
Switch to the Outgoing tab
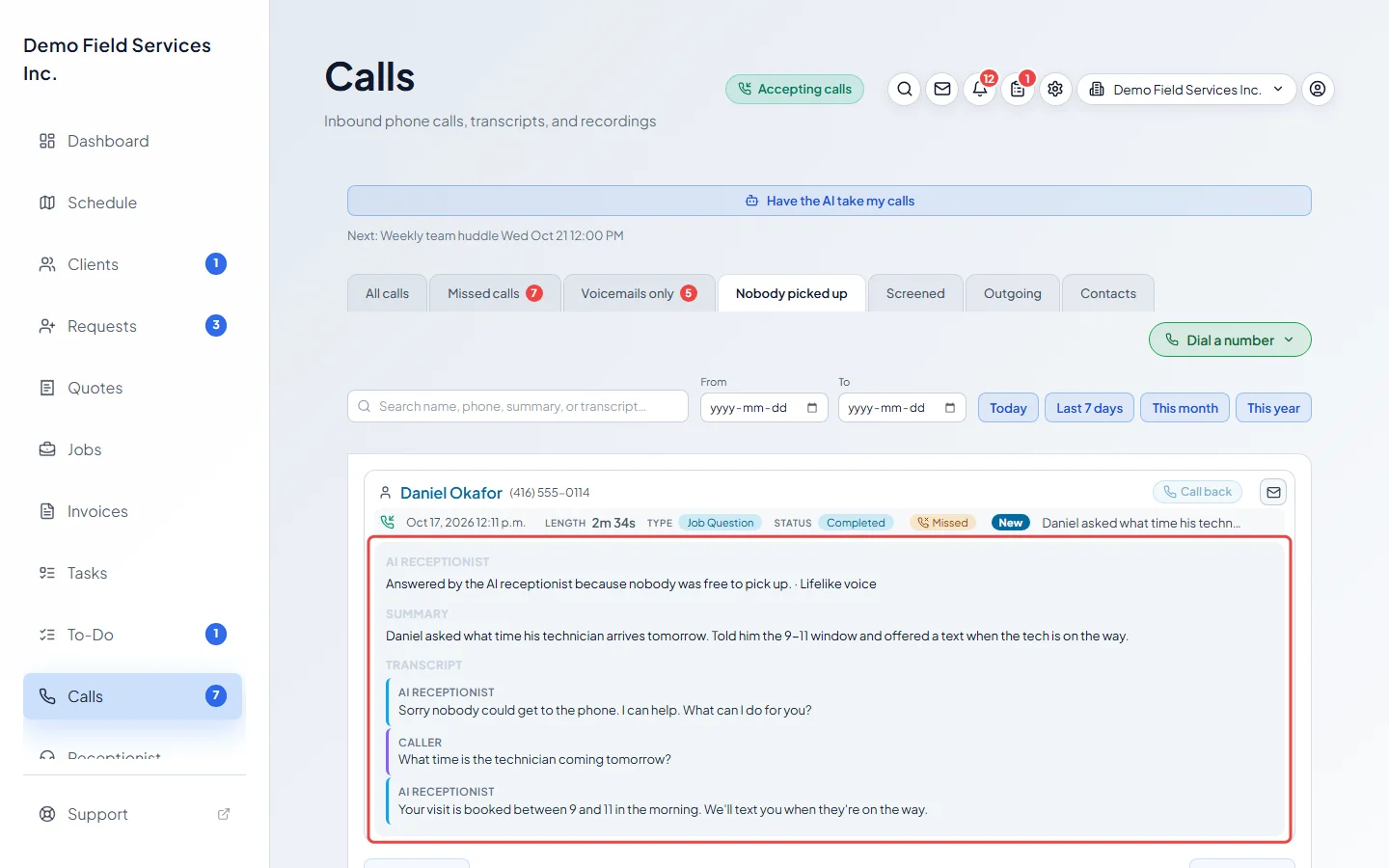(x=1013, y=293)
